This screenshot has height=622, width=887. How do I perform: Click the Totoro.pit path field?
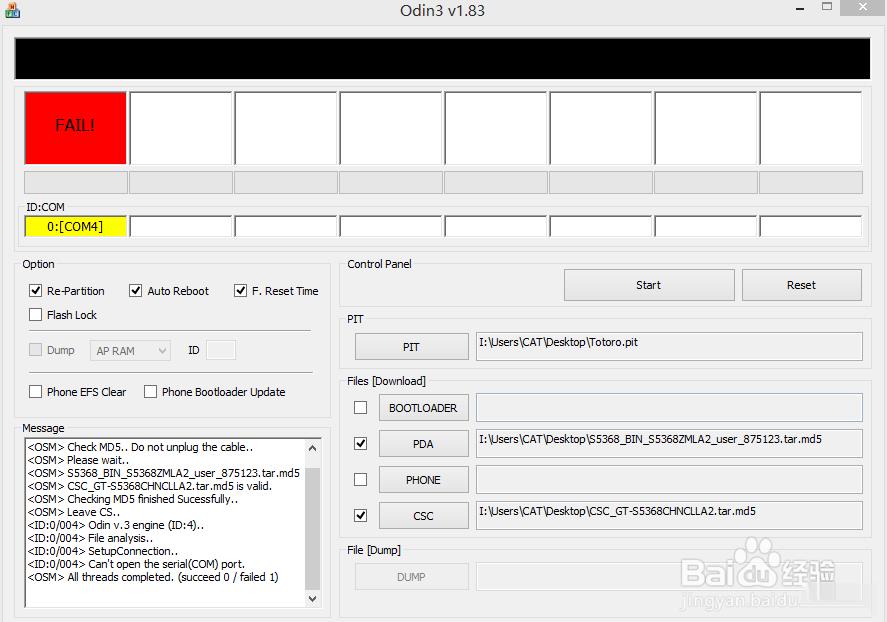point(669,347)
